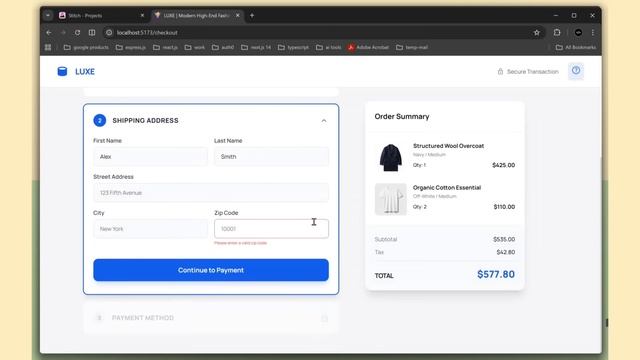Screen dimensions: 640x360
Task: Collapse the Shipping Address section chevron
Action: (x=324, y=121)
